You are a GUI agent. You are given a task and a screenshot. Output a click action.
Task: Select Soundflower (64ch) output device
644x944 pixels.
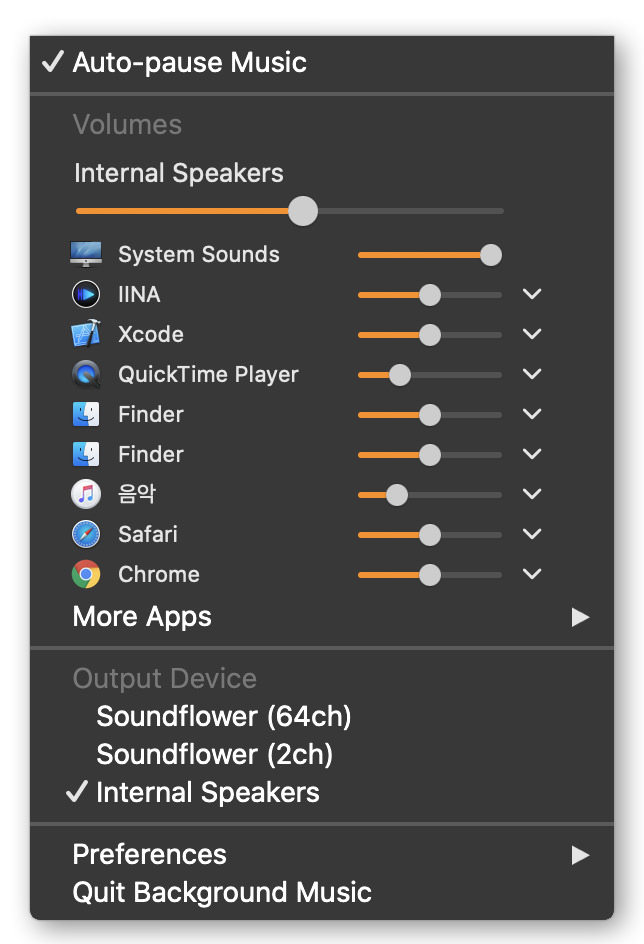[322, 716]
